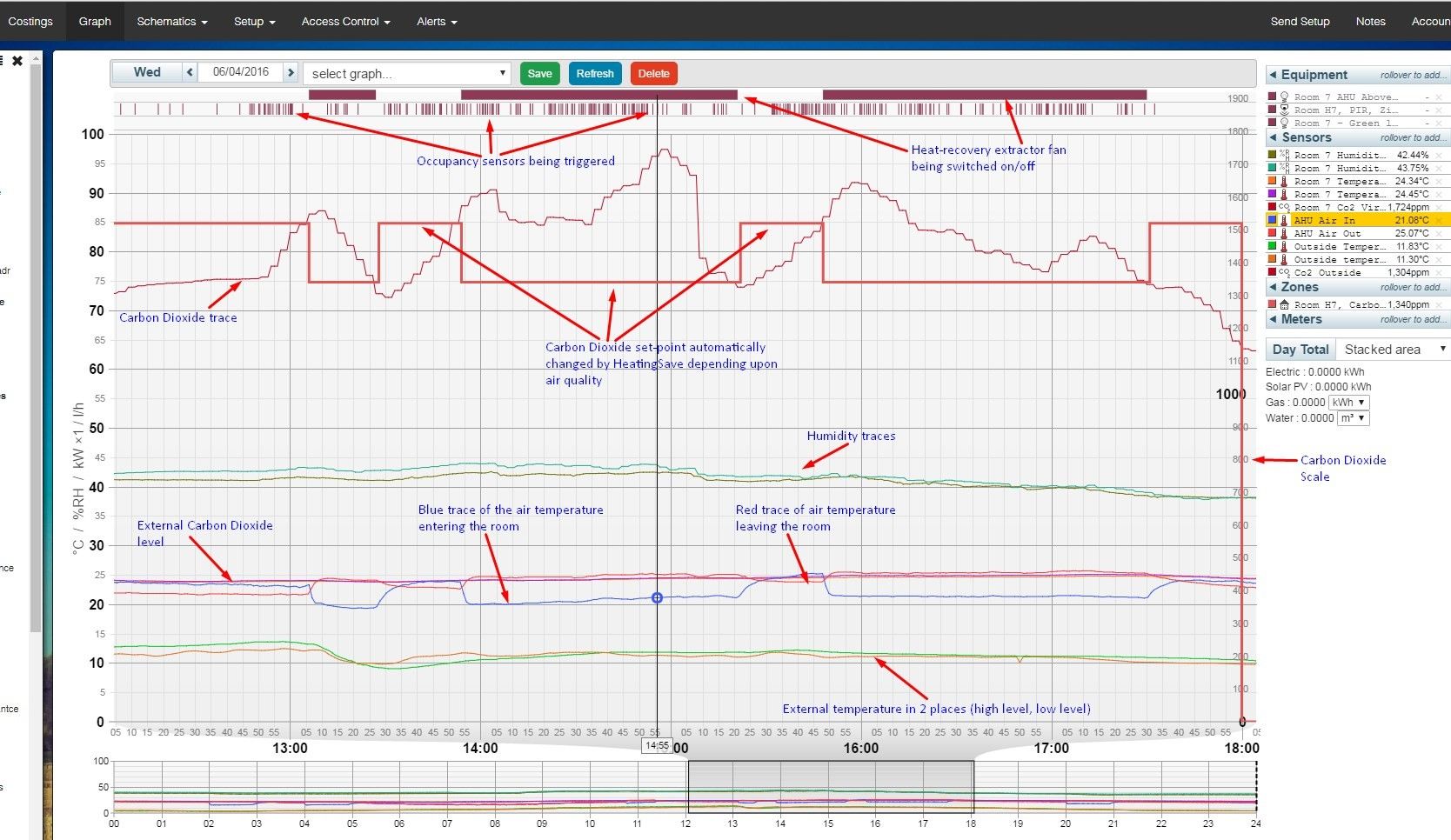Collapse the Equipment section

coord(1273,76)
